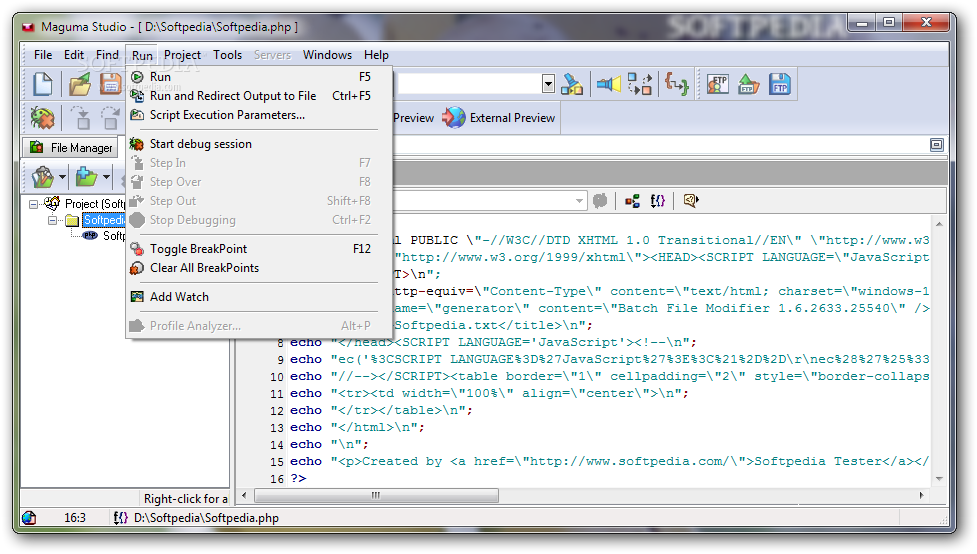Open dropdown arrow next to project basket icon
977x554 pixels.
coord(62,178)
